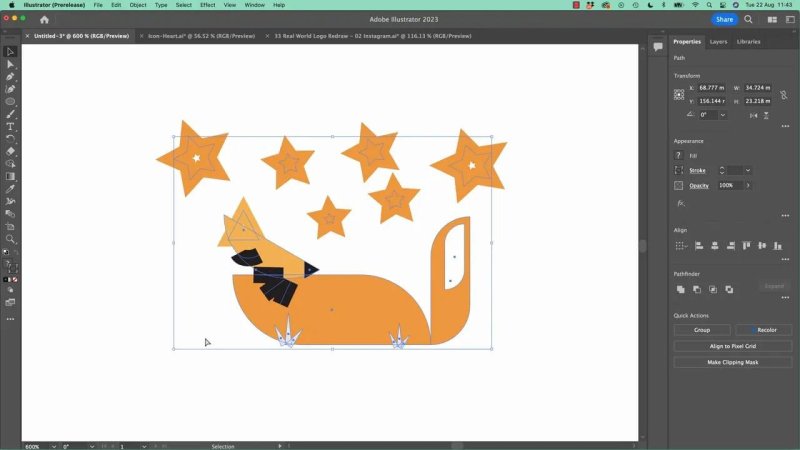Open the Effect menu
This screenshot has width=800, height=450.
coord(208,5)
